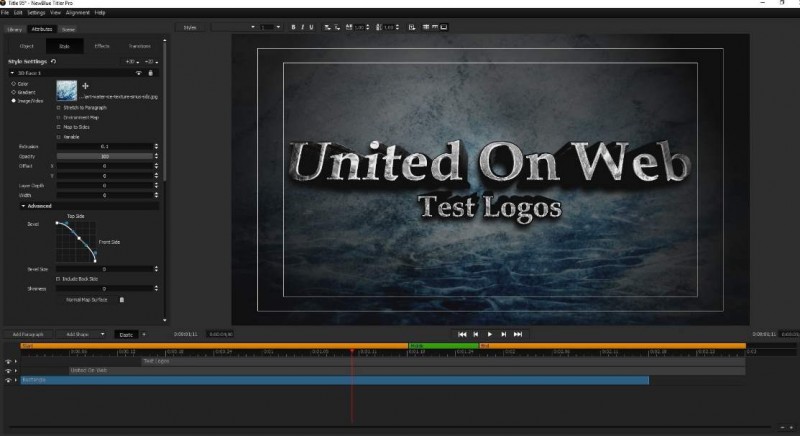Toggle visibility of 3D Face 1 style layer
The height and width of the screenshot is (436, 800).
click(x=138, y=73)
